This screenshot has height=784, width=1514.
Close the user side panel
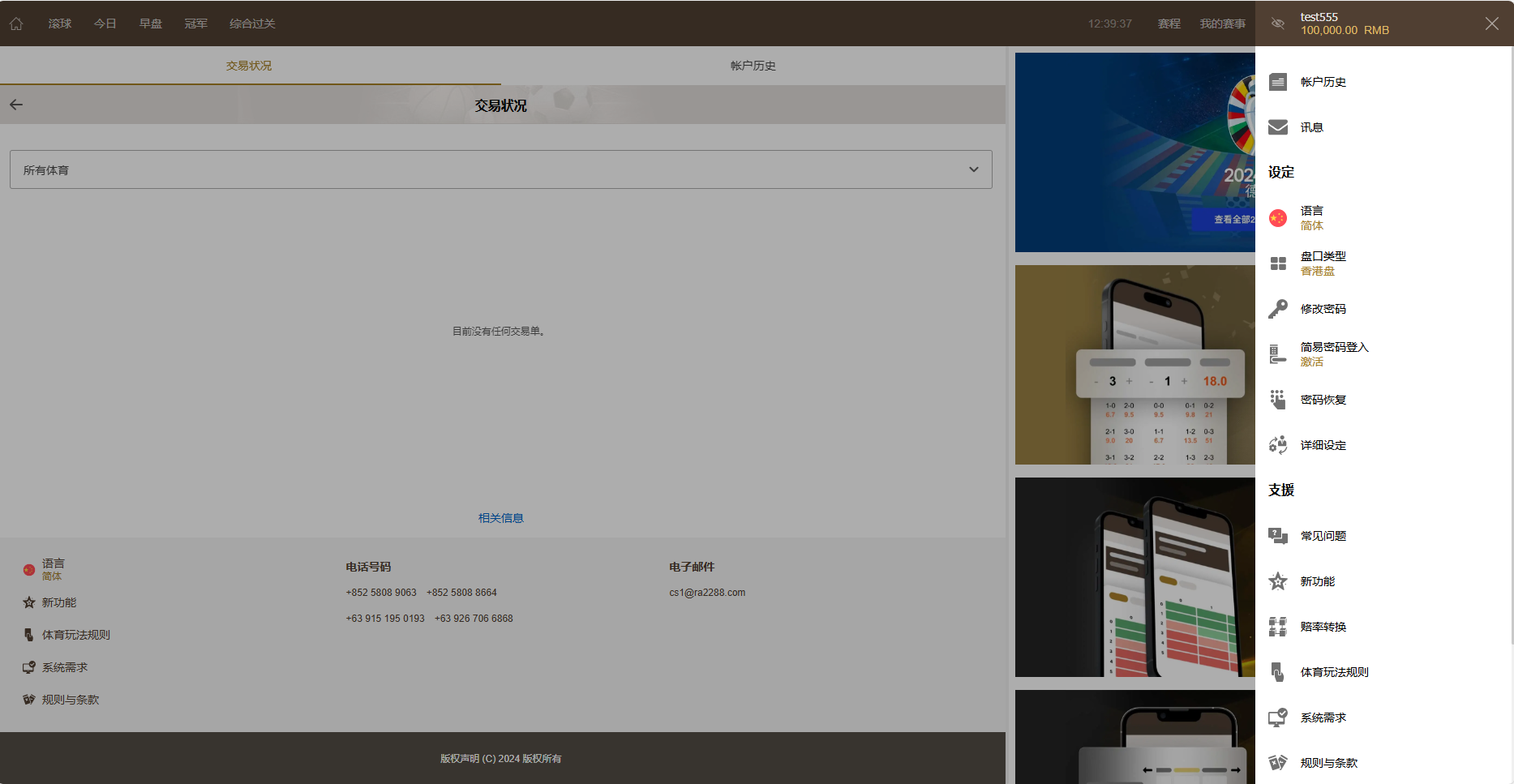[1491, 24]
